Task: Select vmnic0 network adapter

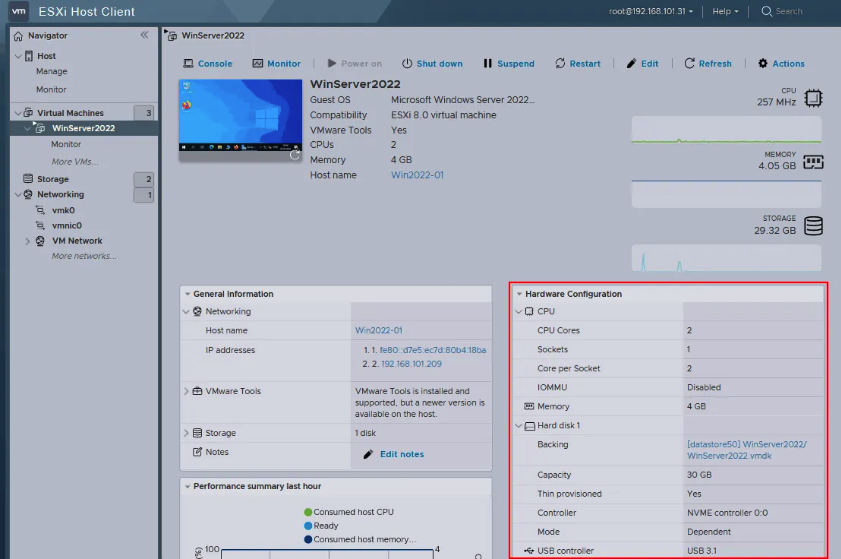Action: coord(67,225)
